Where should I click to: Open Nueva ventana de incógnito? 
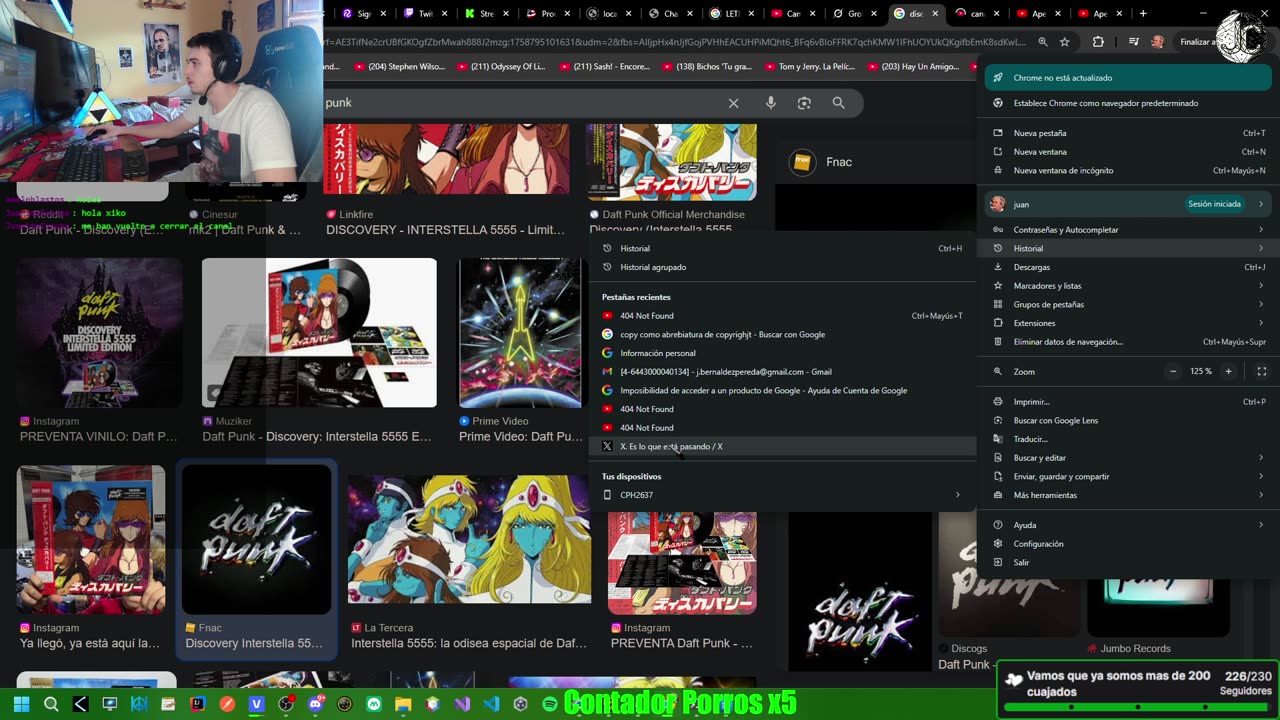coord(1128,171)
